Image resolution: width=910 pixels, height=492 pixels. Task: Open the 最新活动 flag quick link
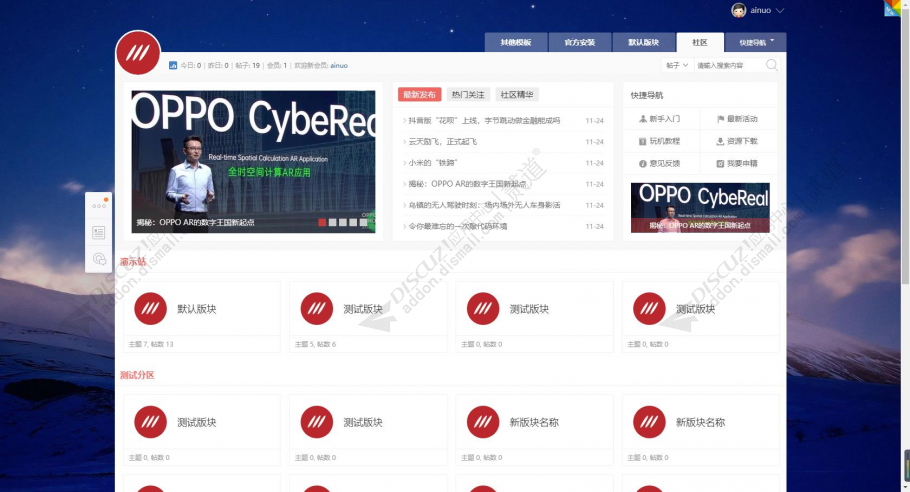point(737,119)
